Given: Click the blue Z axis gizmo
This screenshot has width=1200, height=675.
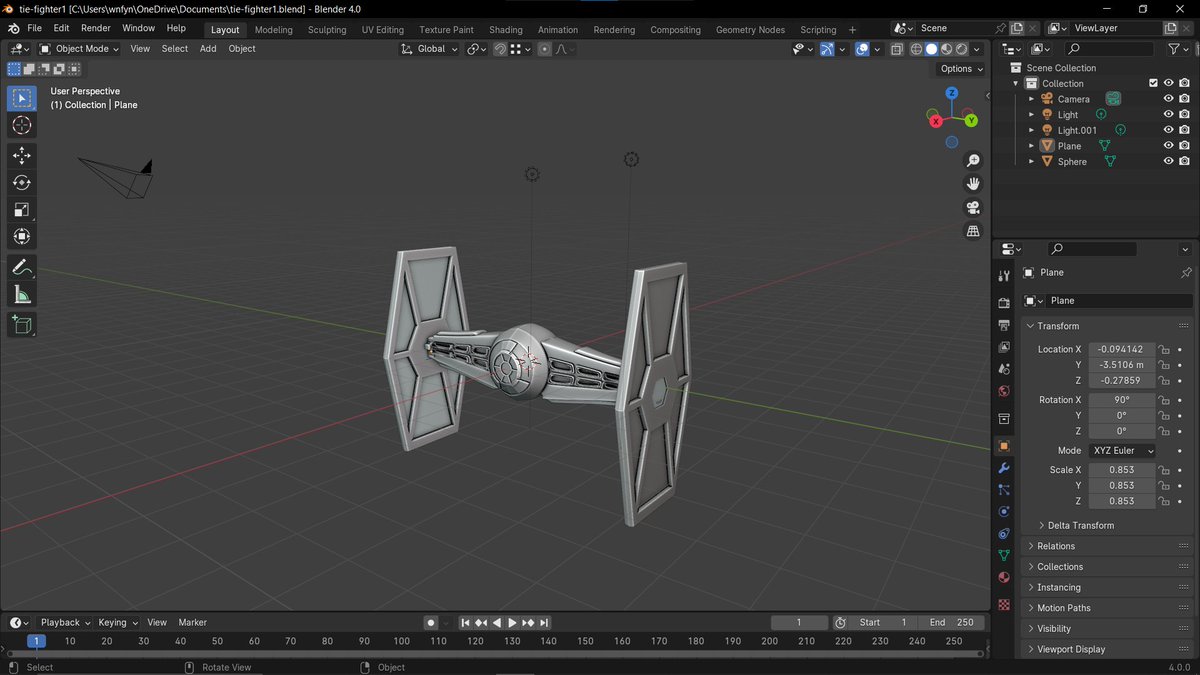Looking at the screenshot, I should coord(952,93).
